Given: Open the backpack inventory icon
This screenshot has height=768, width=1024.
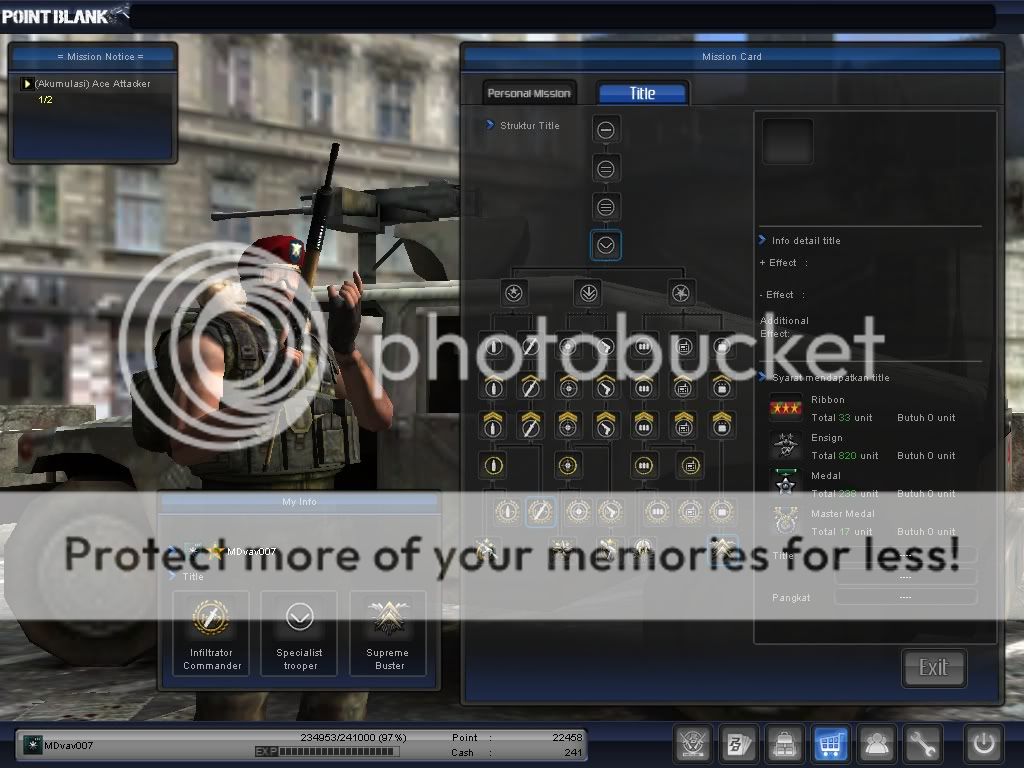Looking at the screenshot, I should pyautogui.click(x=785, y=743).
